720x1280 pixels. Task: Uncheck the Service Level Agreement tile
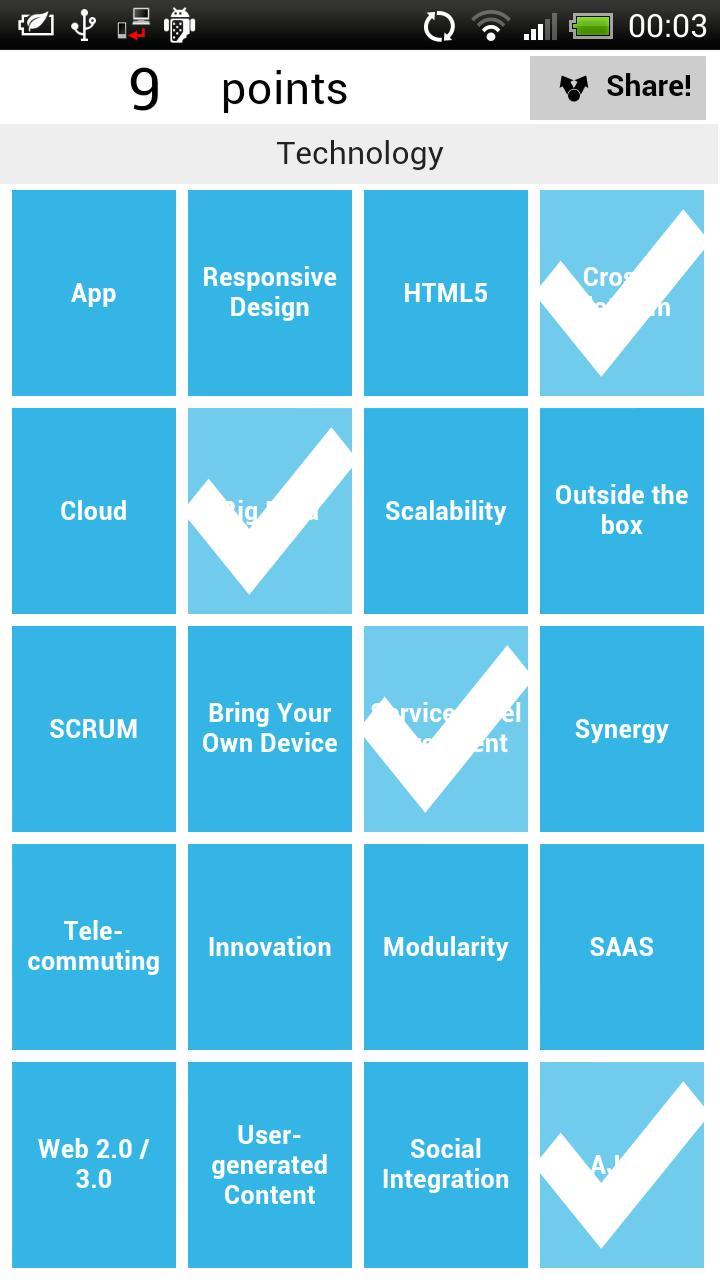445,729
